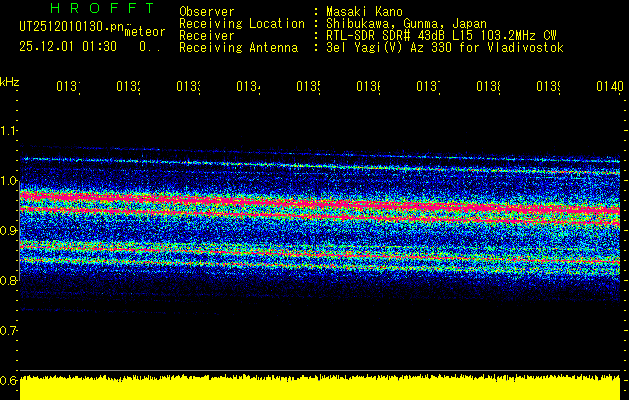
Task: Click the kHz axis unit label
Action: [9, 81]
